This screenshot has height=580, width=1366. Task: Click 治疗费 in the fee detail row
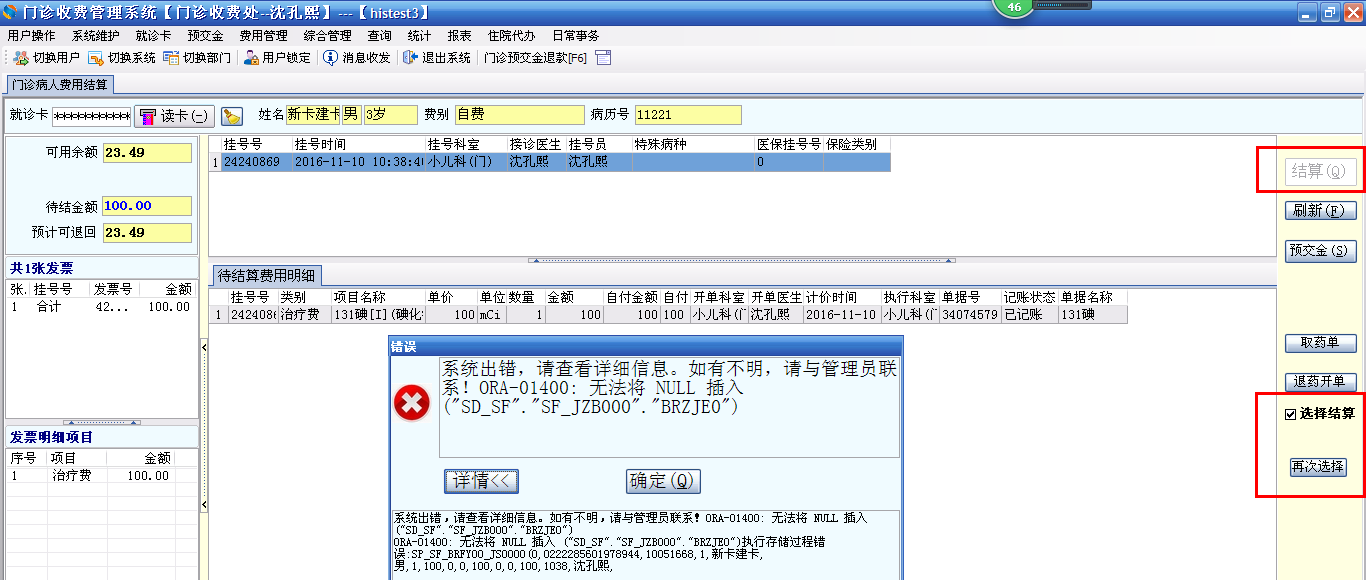(304, 315)
